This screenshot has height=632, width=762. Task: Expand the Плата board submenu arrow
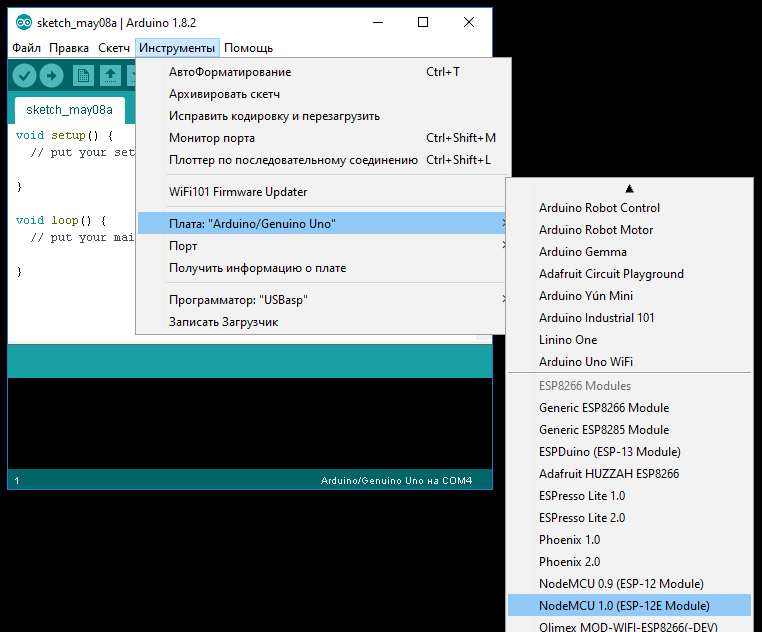503,223
